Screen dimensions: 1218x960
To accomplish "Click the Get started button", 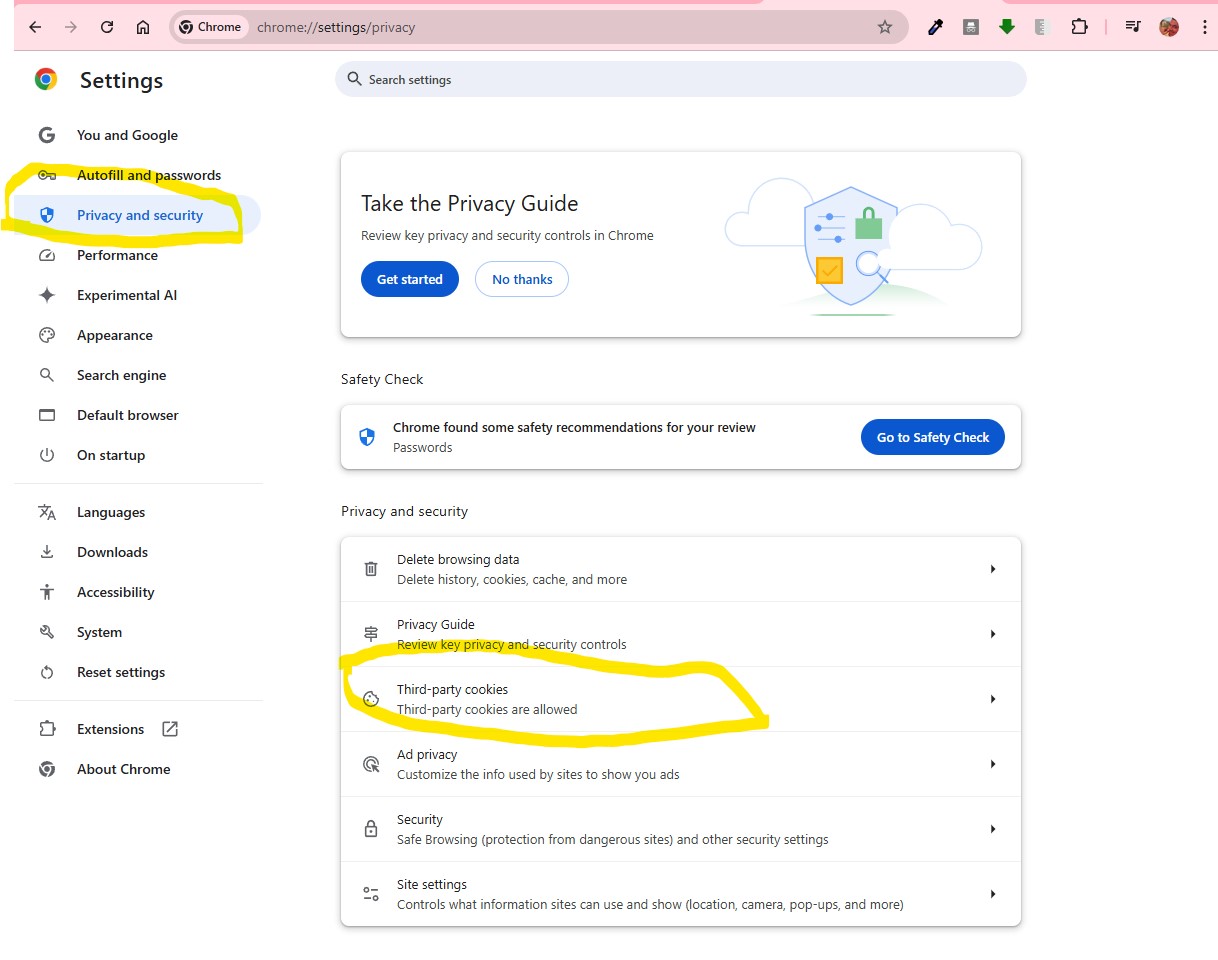I will point(410,279).
